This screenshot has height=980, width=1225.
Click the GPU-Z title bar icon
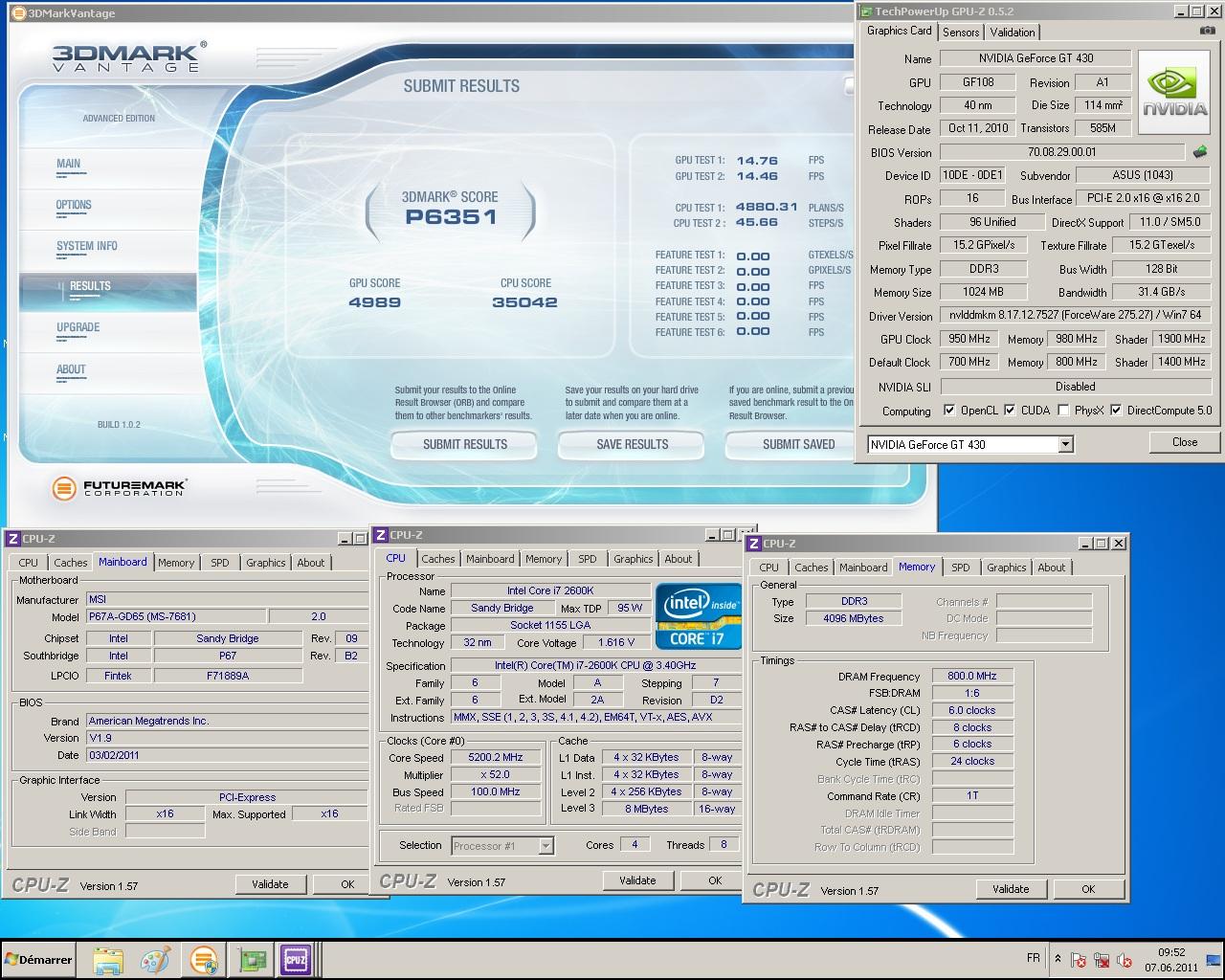866,11
